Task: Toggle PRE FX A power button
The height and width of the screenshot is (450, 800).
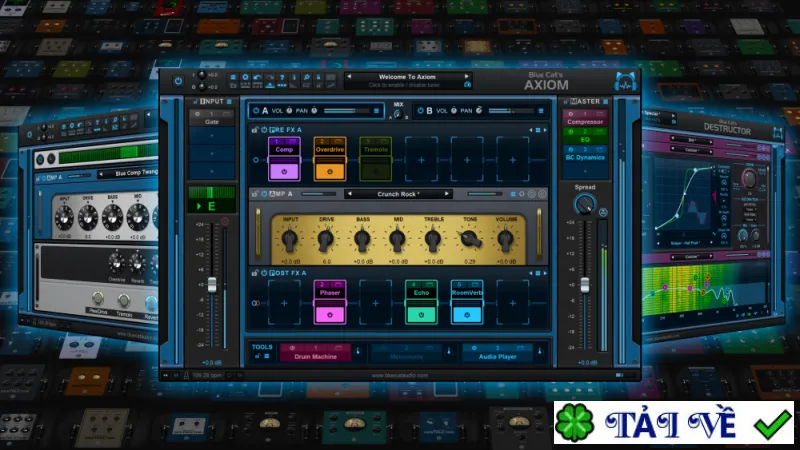Action: pyautogui.click(x=264, y=130)
